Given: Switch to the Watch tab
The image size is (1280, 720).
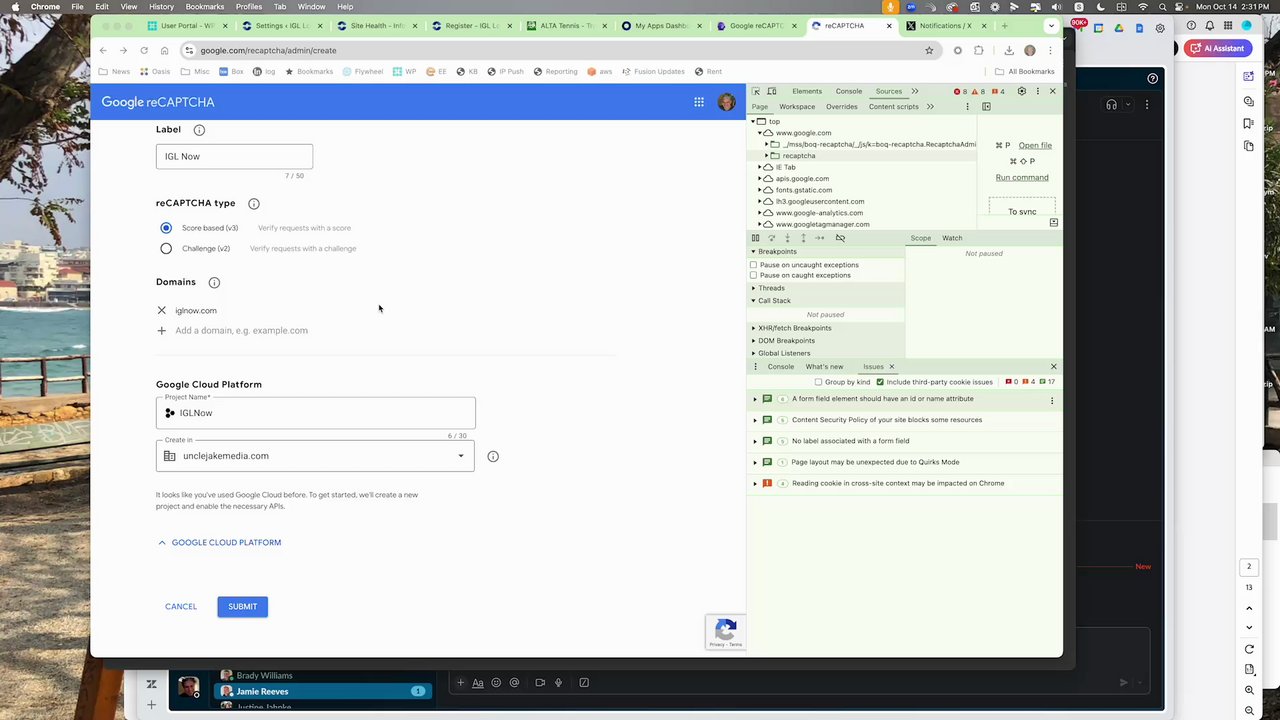Looking at the screenshot, I should (x=952, y=238).
